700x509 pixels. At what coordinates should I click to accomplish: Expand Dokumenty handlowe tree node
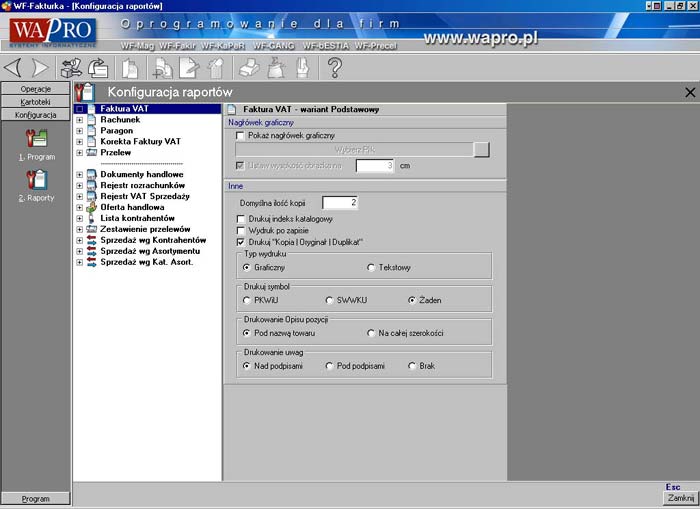[80, 174]
